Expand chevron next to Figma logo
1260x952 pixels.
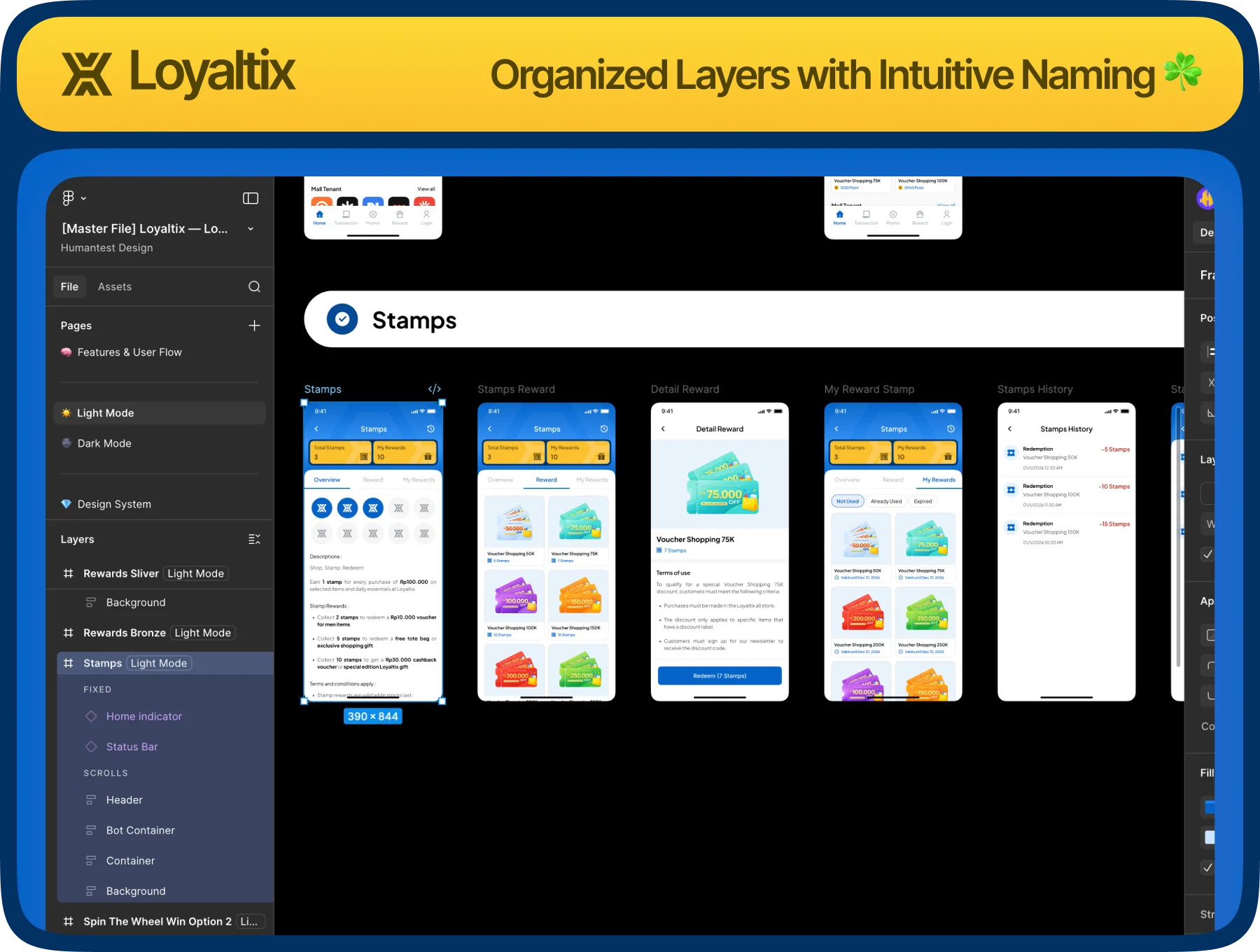(83, 198)
